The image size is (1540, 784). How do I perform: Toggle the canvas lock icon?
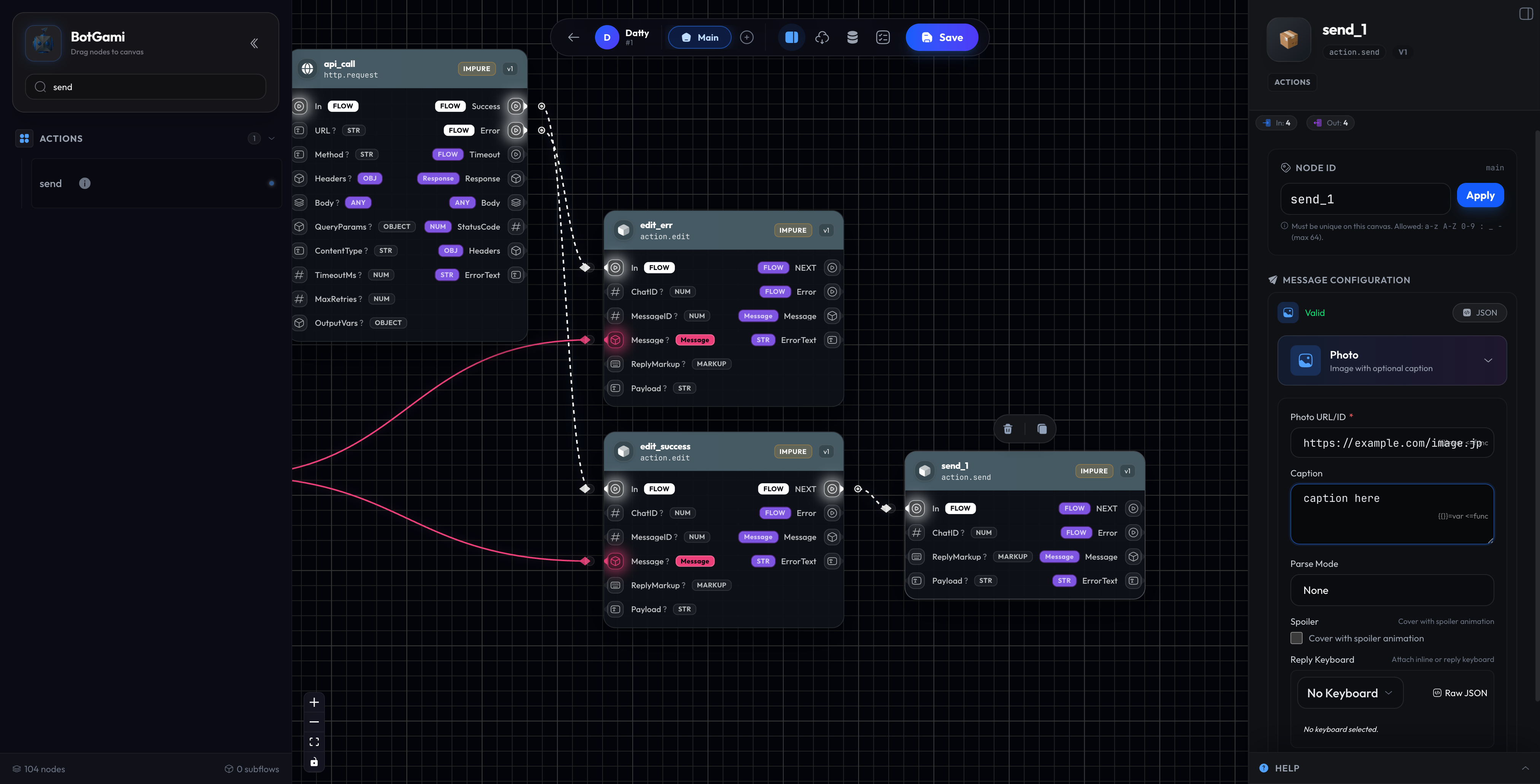pos(314,761)
